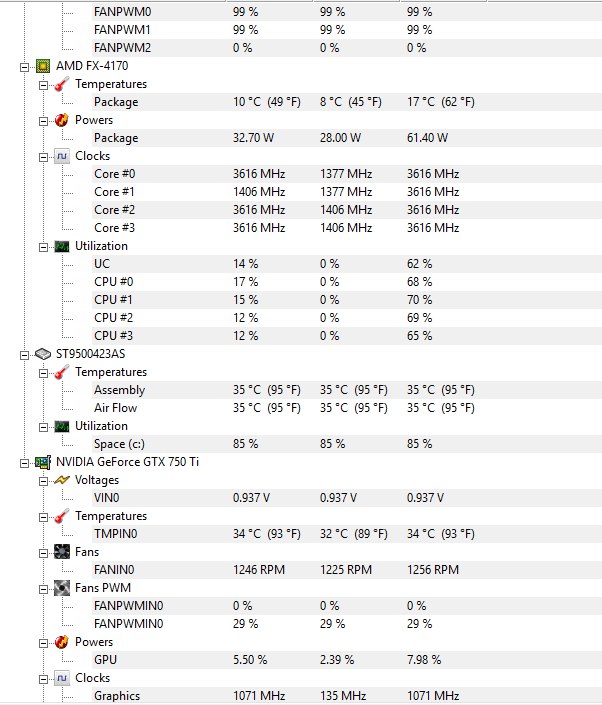Image resolution: width=602 pixels, height=705 pixels.
Task: Collapse the NVIDIA GeForce GTX 750 Ti node
Action: (x=25, y=462)
